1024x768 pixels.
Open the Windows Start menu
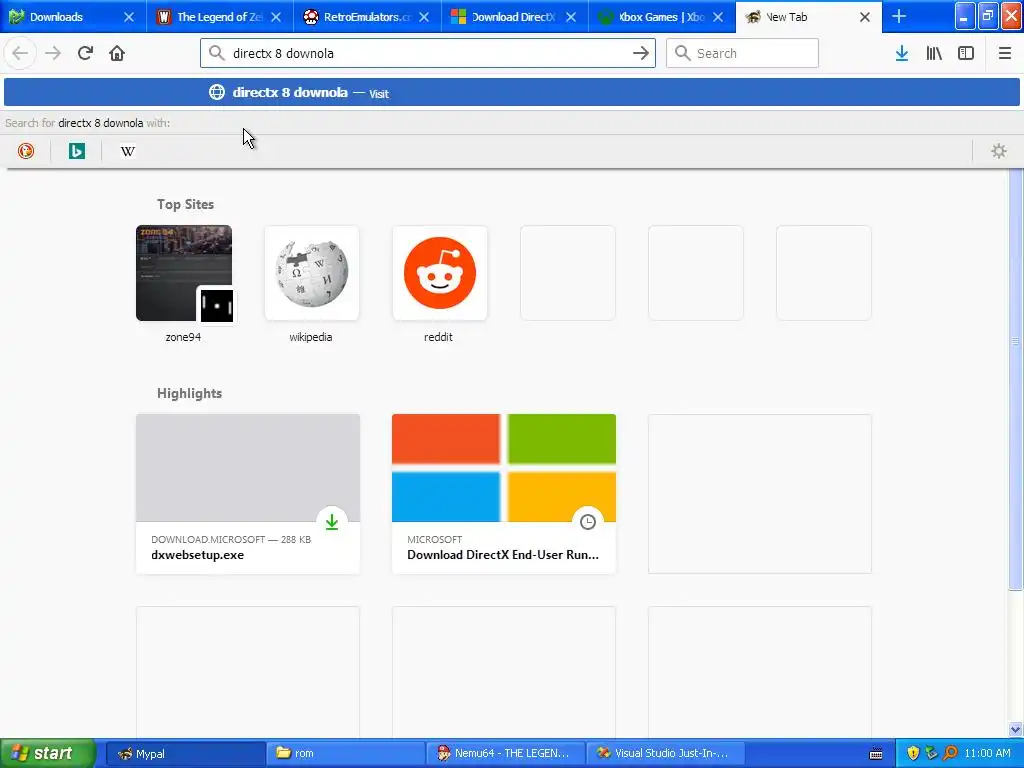pyautogui.click(x=48, y=753)
